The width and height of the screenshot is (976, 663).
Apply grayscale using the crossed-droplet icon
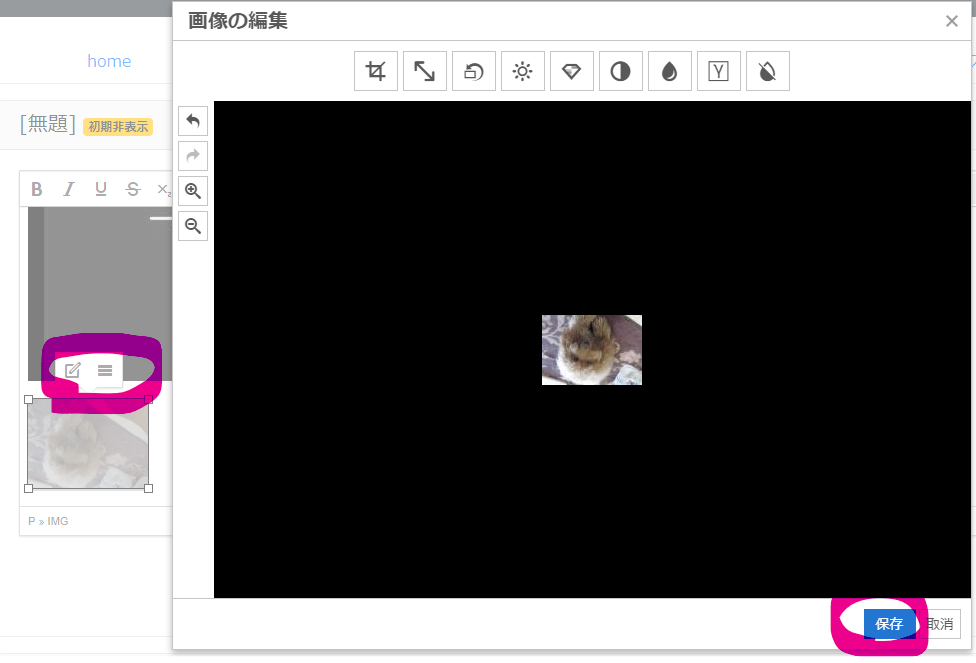click(767, 70)
